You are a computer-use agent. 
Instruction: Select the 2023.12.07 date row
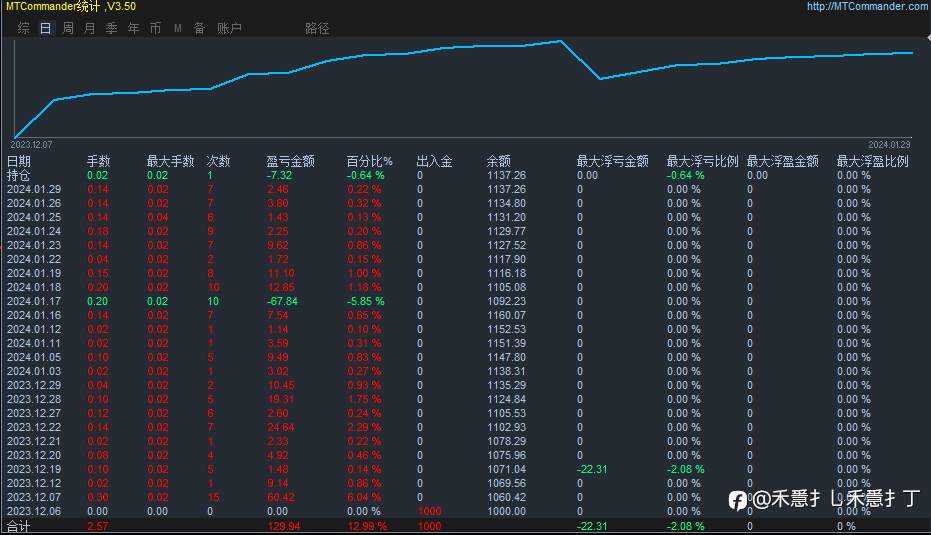click(x=34, y=498)
